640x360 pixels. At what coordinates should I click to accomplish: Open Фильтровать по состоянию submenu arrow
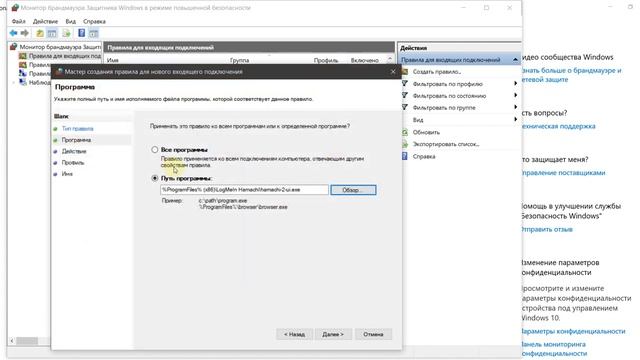[516, 96]
